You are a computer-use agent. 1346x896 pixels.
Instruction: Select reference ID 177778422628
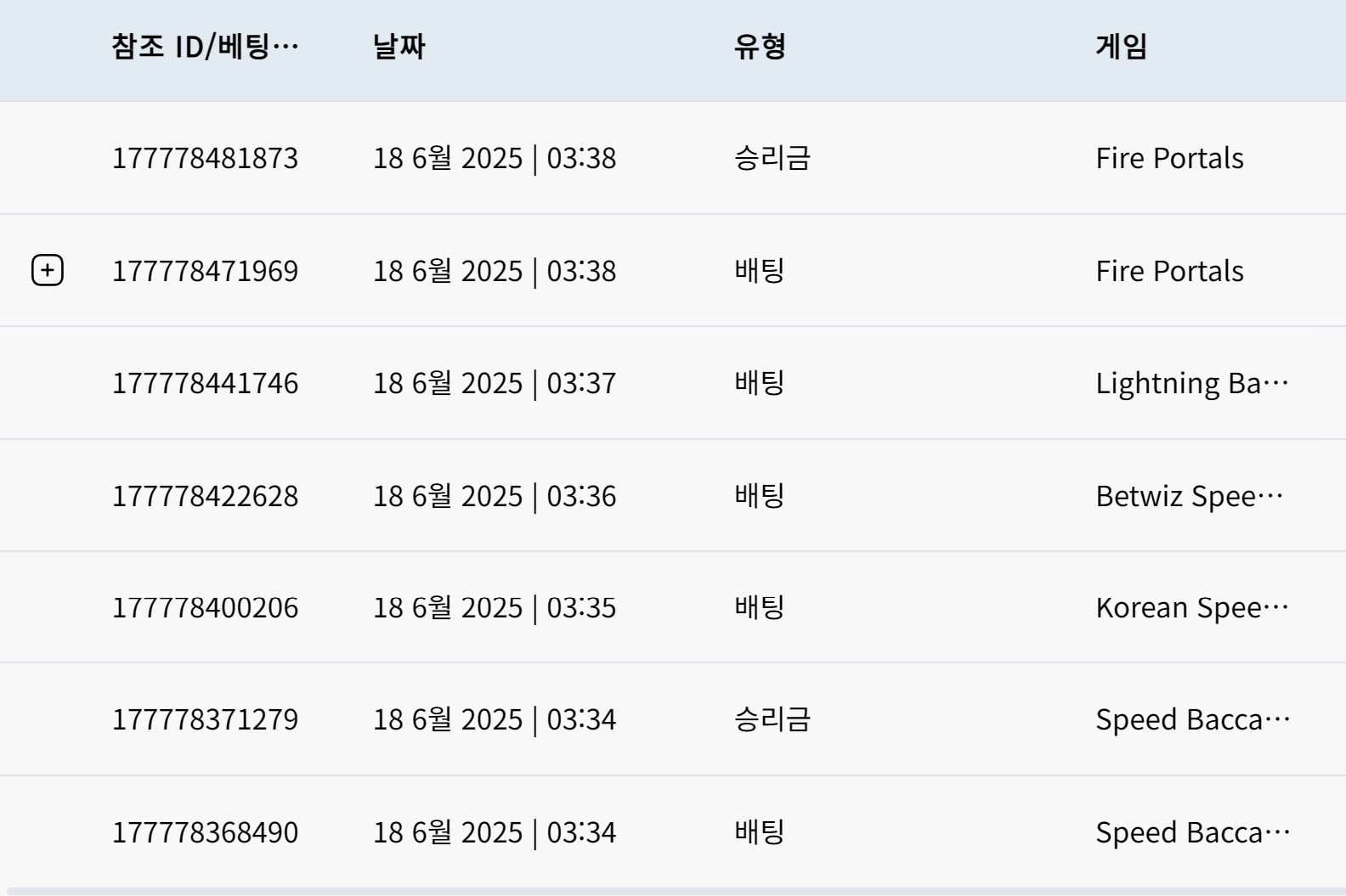pyautogui.click(x=205, y=496)
